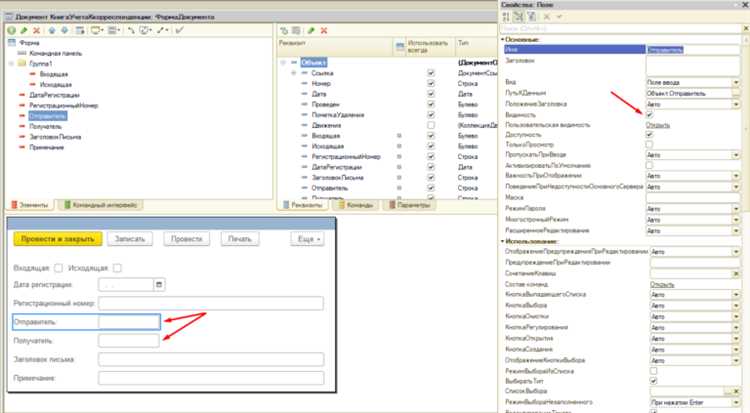Click the green add element icon in form elements toolbar
This screenshot has width=750, height=413.
11,30
